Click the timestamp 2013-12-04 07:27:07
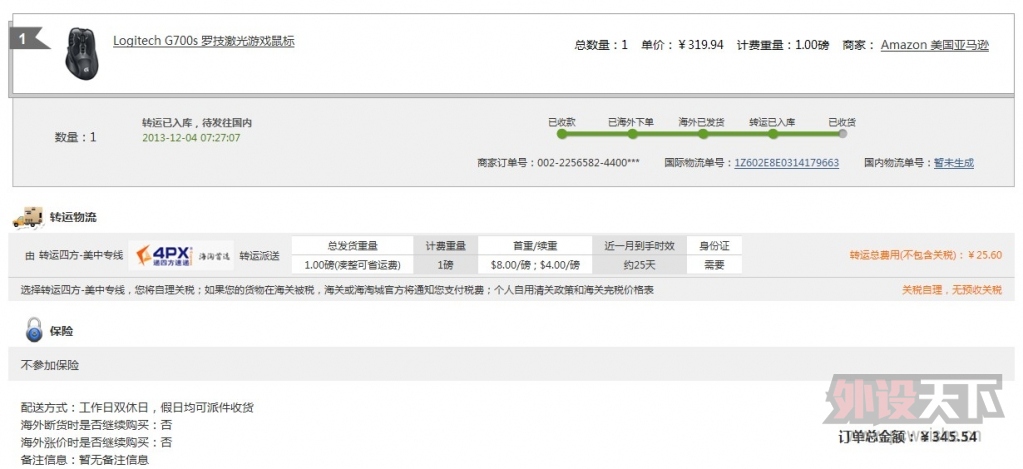This screenshot has height=469, width=1023. pyautogui.click(x=191, y=138)
